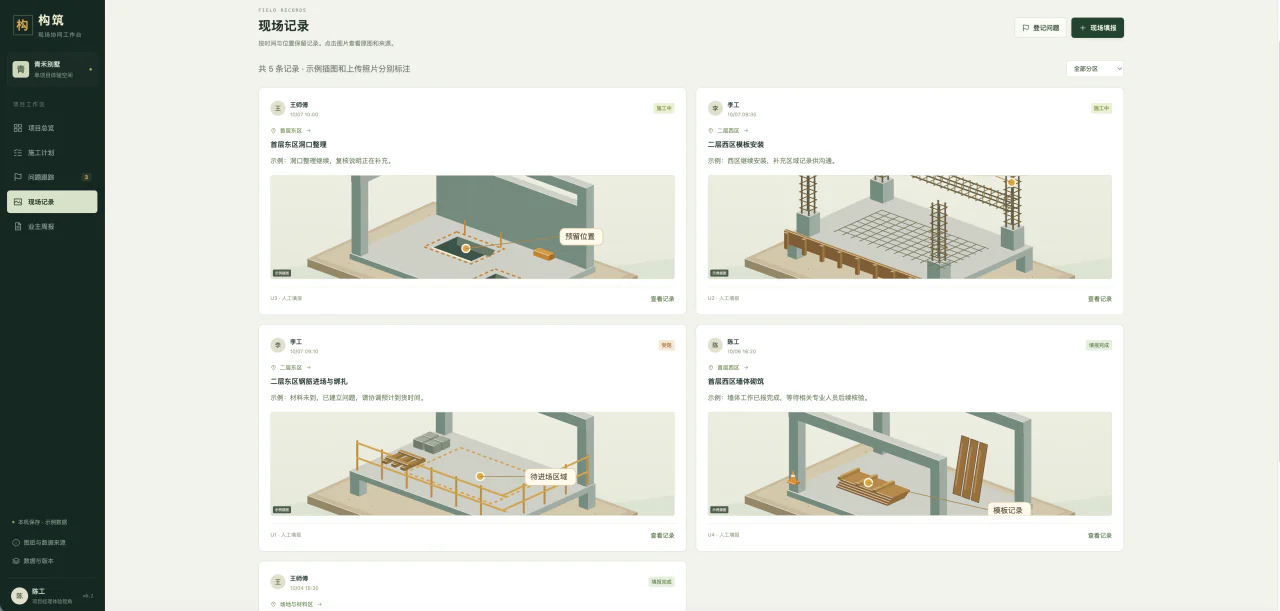
Task: Click the 问题跟踪 count badge
Action: (86, 177)
